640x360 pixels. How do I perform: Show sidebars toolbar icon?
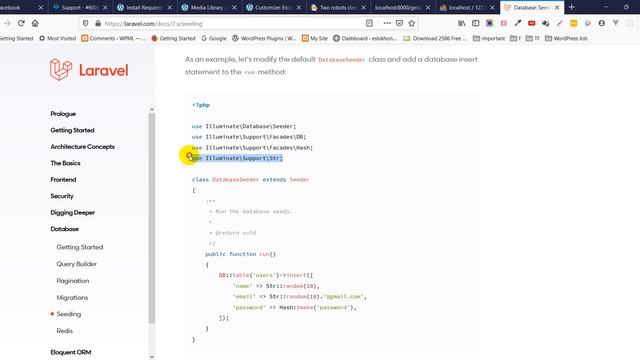pos(476,23)
